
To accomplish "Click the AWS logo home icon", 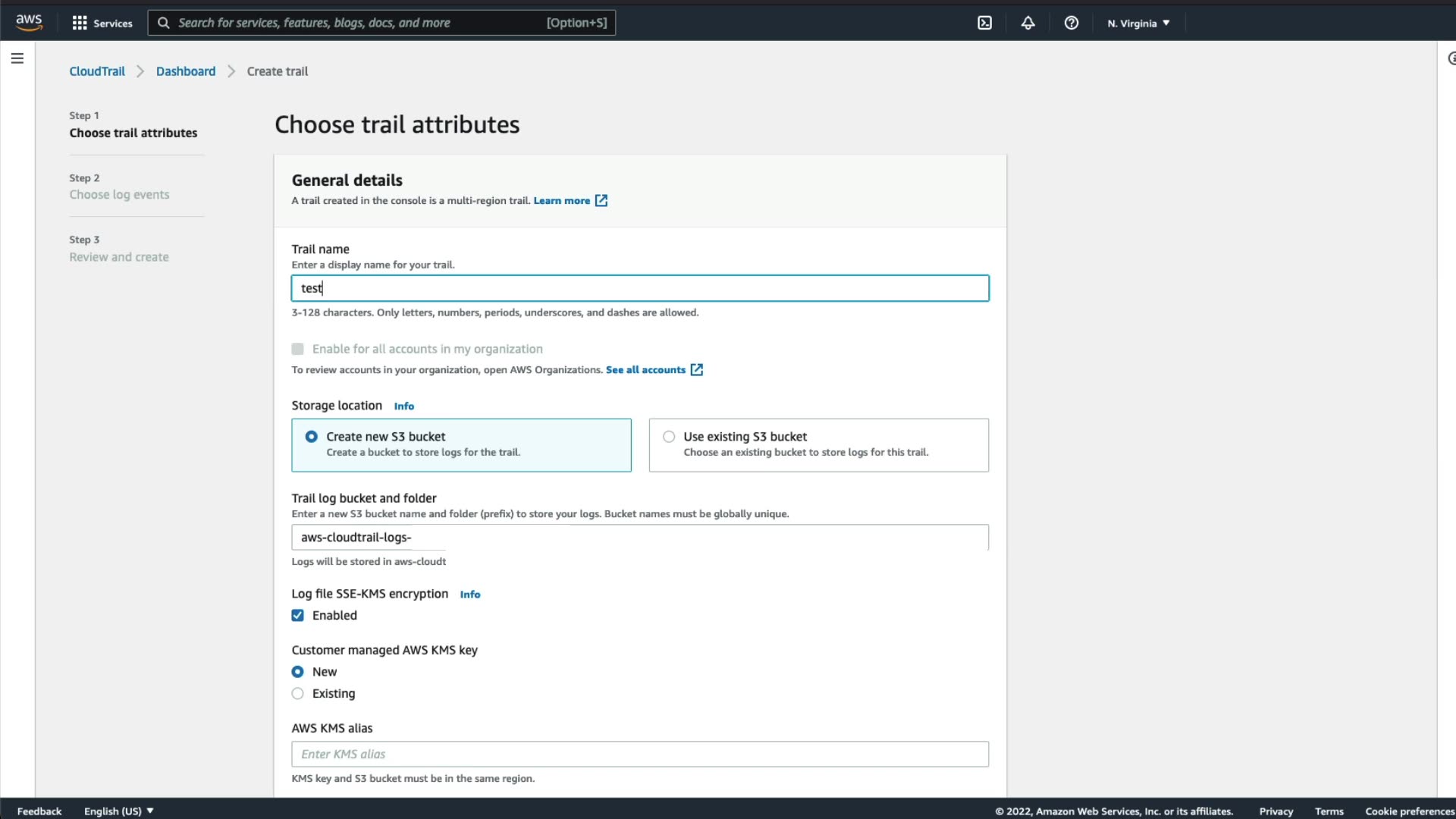I will pos(29,22).
